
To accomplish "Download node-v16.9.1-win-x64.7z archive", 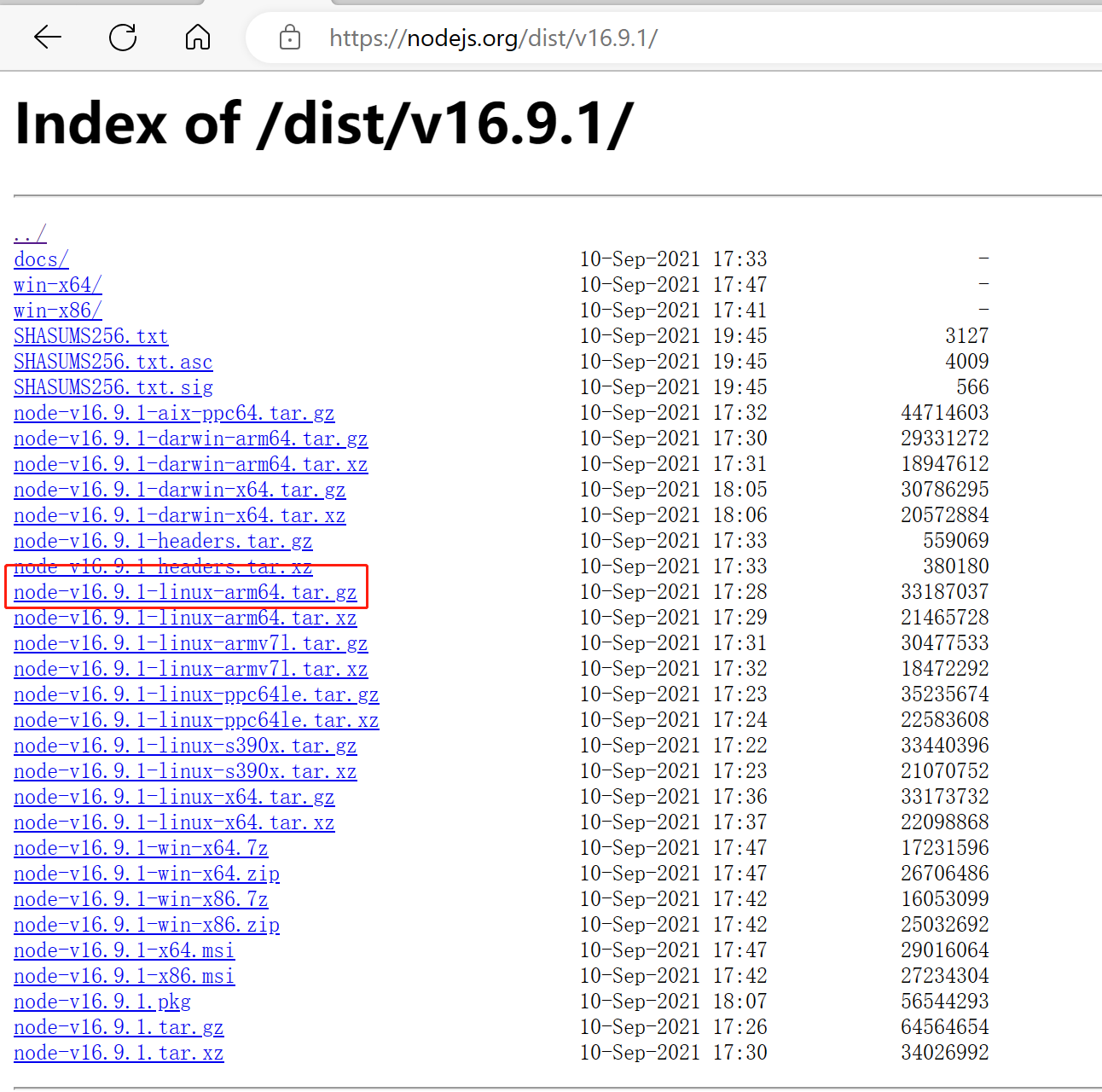I will coord(141,848).
